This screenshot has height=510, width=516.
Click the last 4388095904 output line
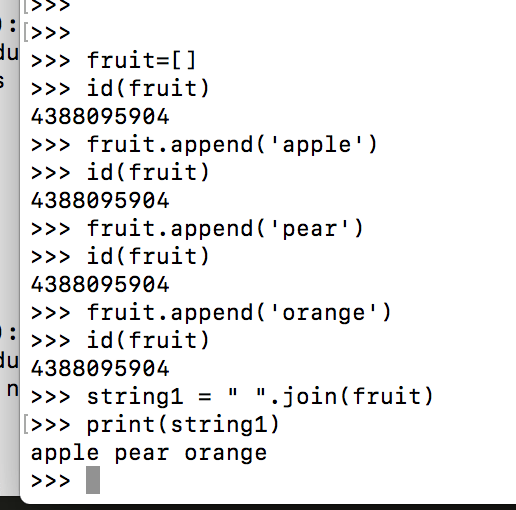(x=100, y=369)
